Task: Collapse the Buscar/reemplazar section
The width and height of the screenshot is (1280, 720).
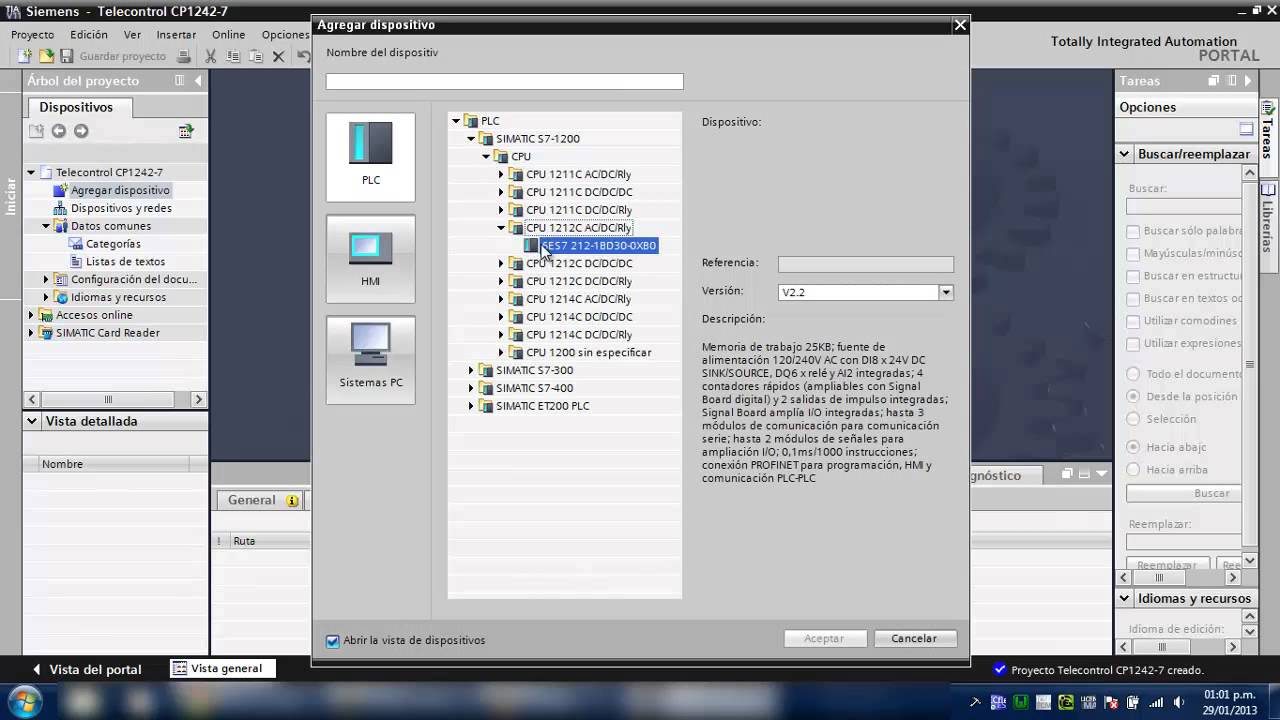Action: pyautogui.click(x=1125, y=154)
